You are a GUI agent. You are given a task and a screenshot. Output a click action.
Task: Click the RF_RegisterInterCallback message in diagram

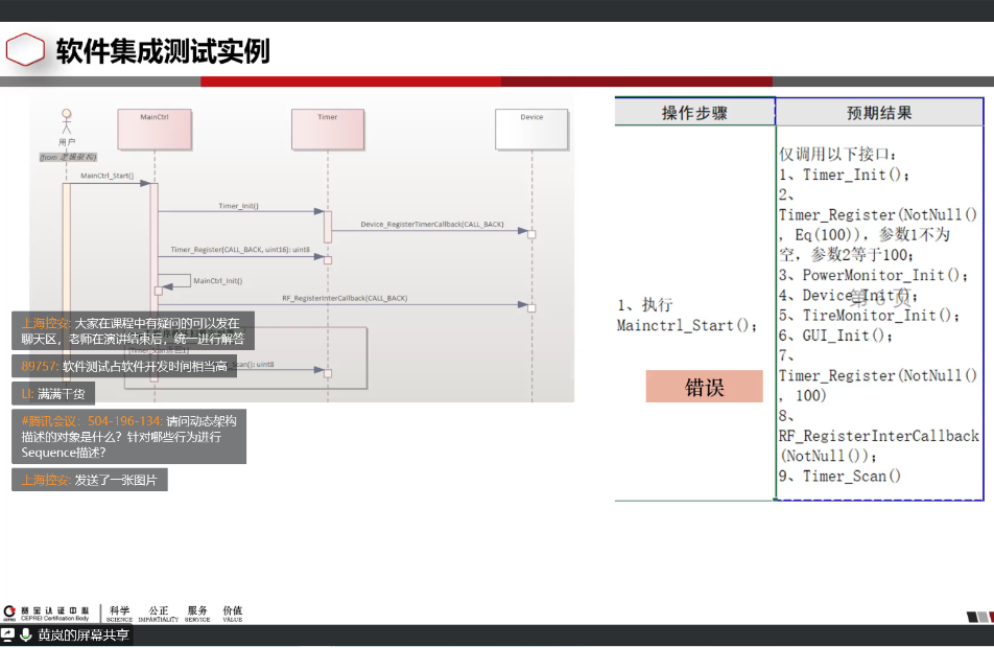coord(343,298)
